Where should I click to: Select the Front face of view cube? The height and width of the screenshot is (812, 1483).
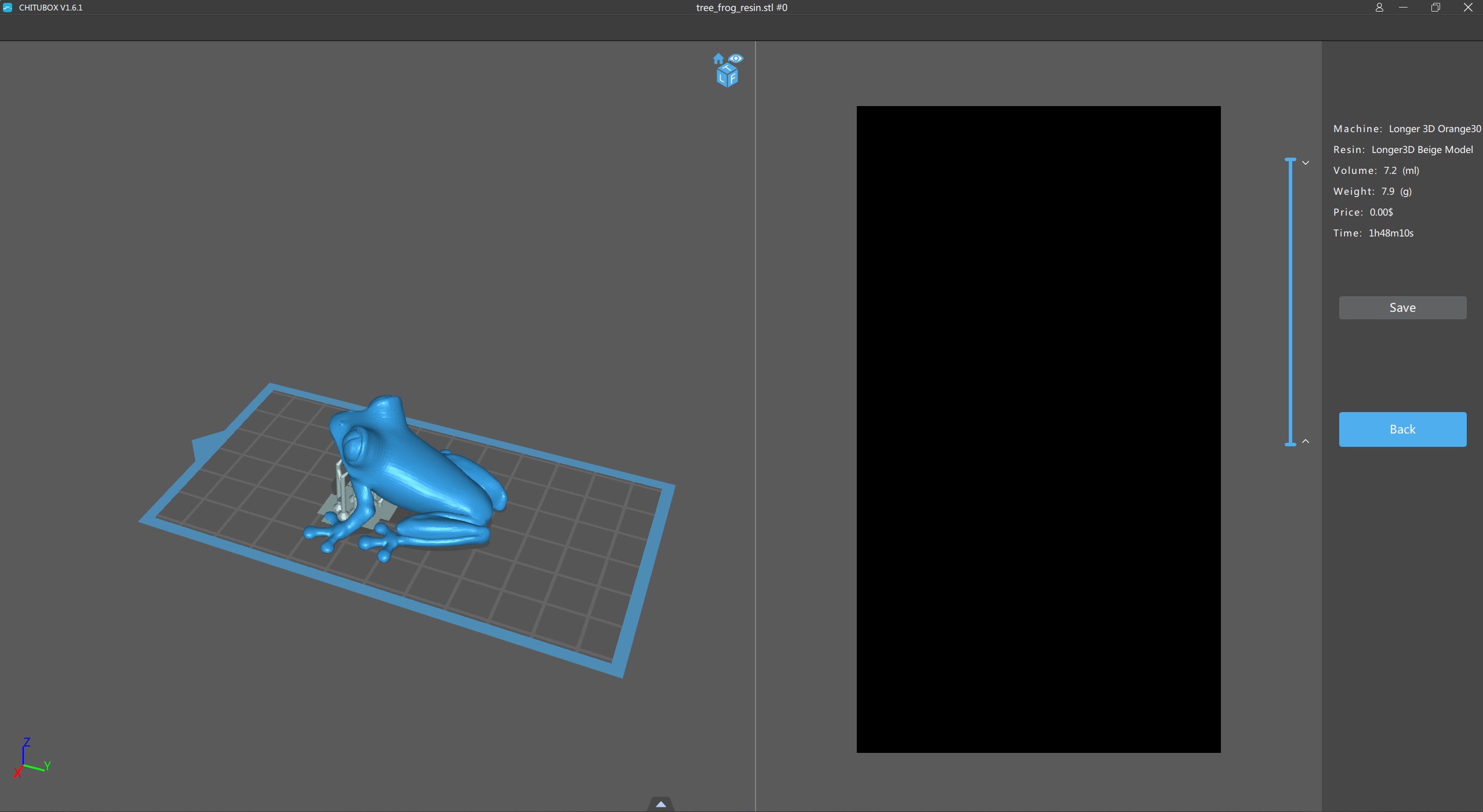732,78
